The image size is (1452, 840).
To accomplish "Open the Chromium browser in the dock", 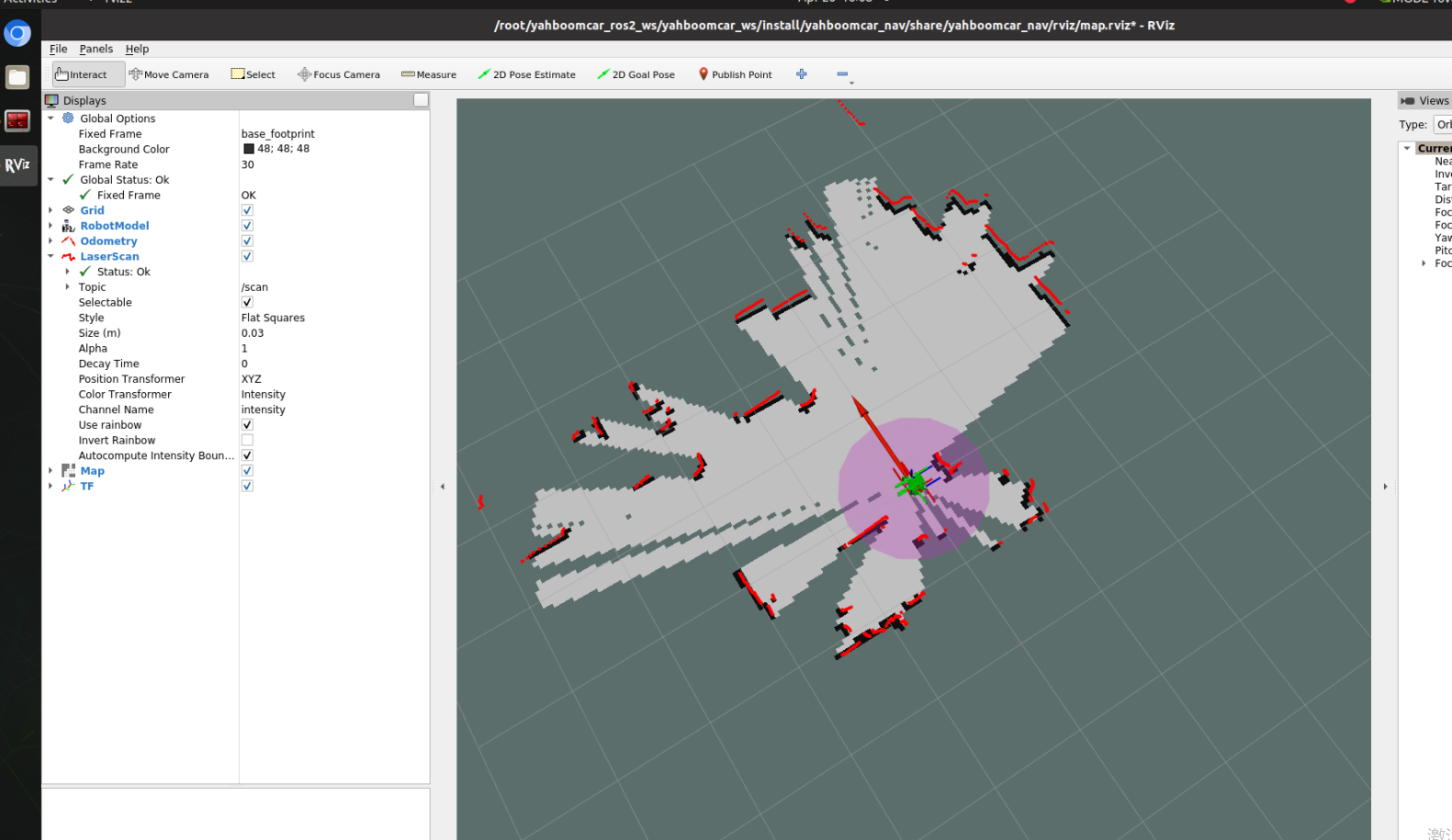I will coord(17,34).
